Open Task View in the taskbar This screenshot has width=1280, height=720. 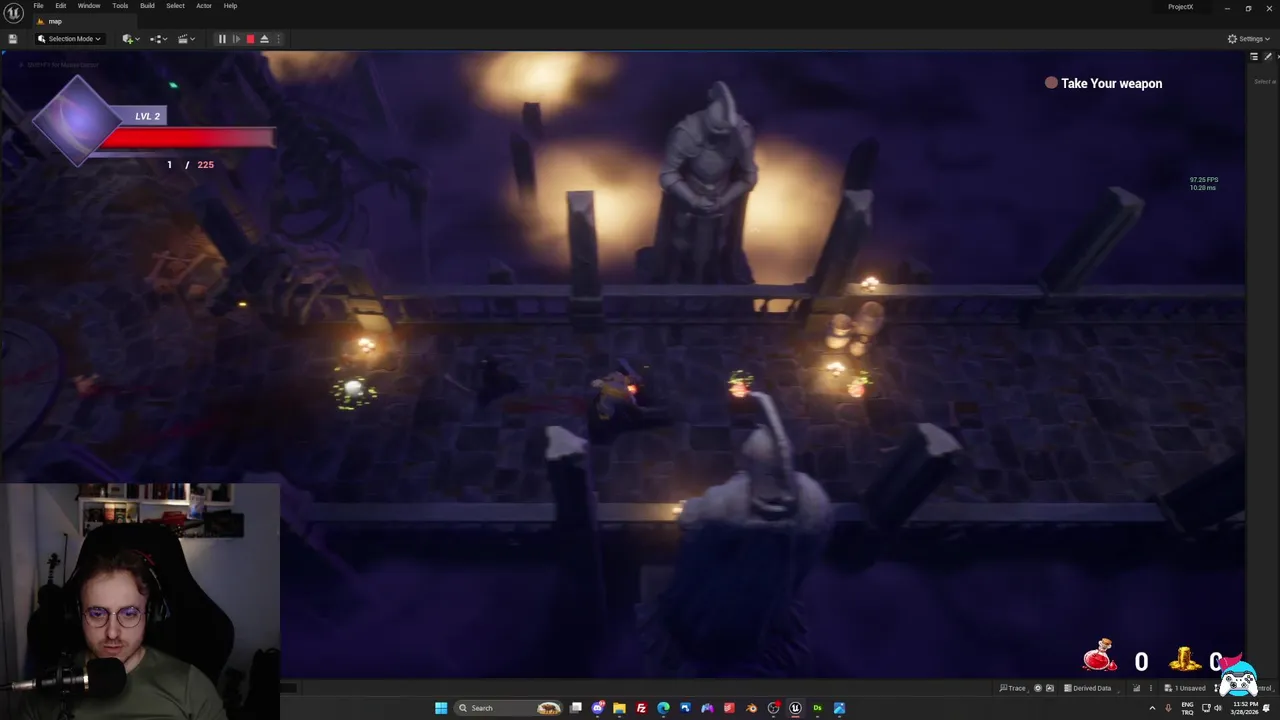(x=575, y=708)
